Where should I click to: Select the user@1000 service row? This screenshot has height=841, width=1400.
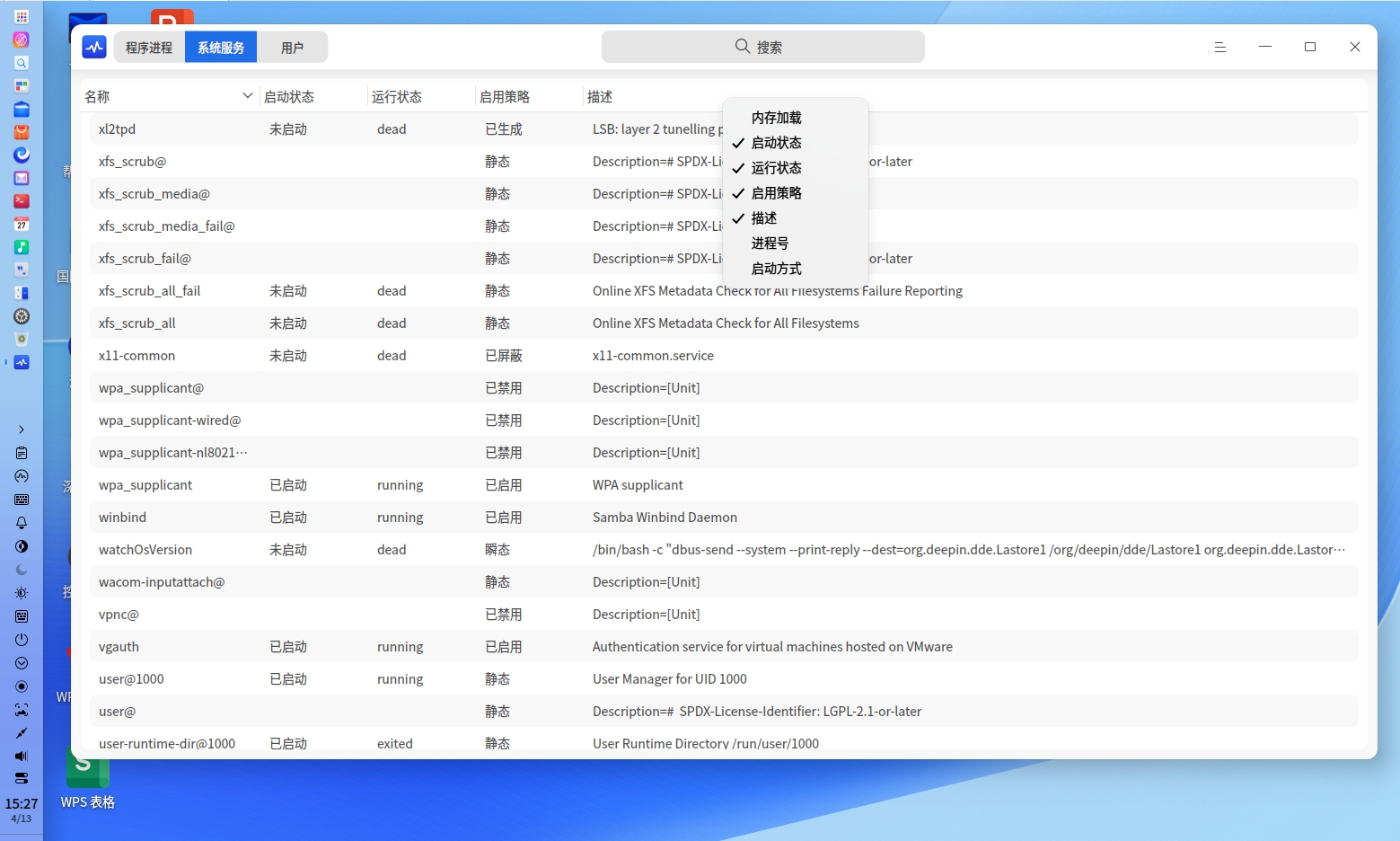pyautogui.click(x=724, y=679)
